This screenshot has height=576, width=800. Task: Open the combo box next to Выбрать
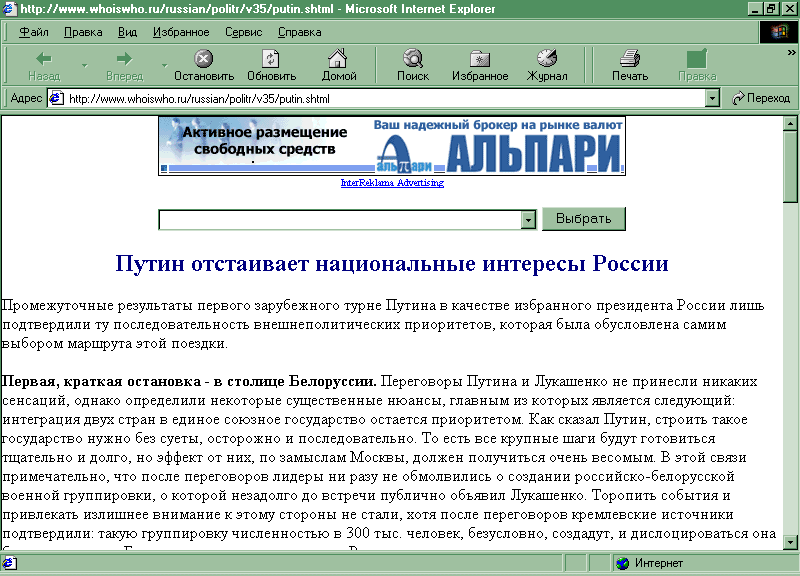529,220
